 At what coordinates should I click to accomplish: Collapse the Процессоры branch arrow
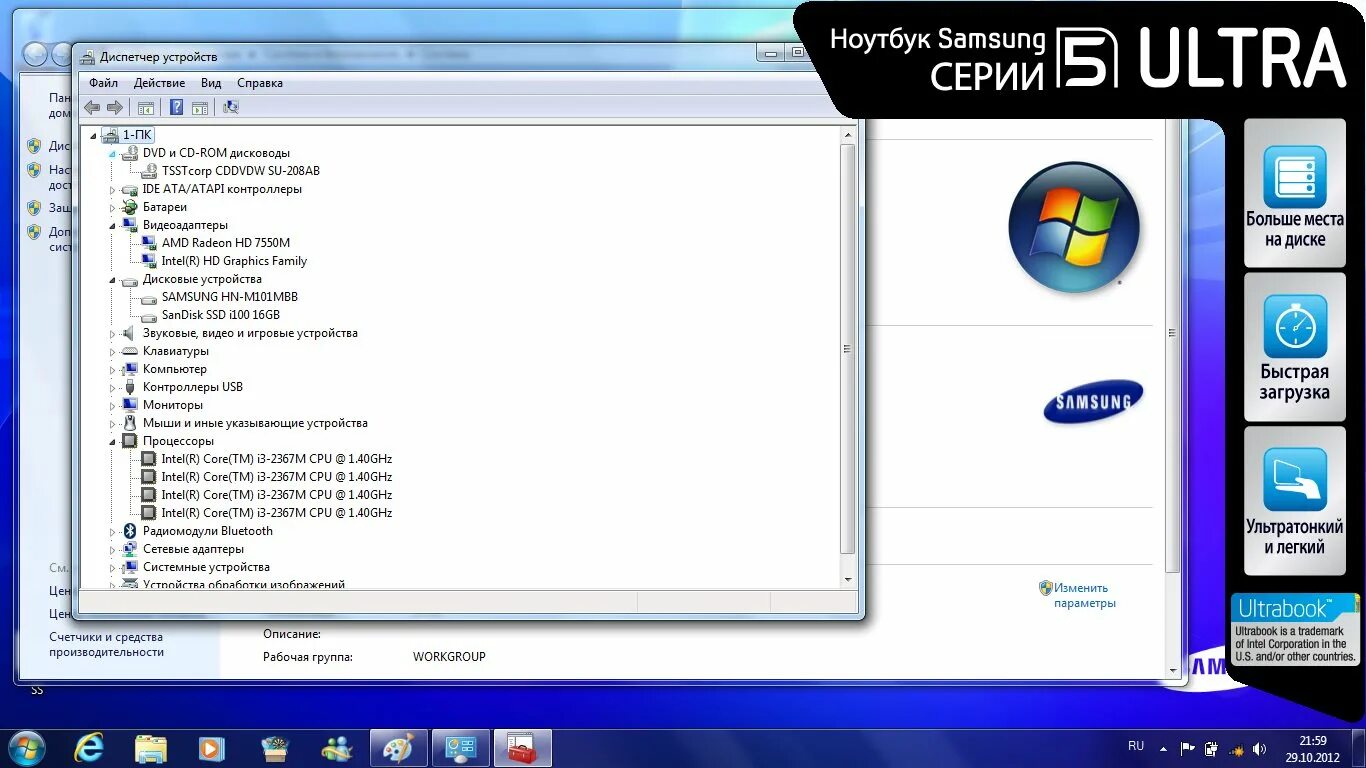pyautogui.click(x=113, y=441)
